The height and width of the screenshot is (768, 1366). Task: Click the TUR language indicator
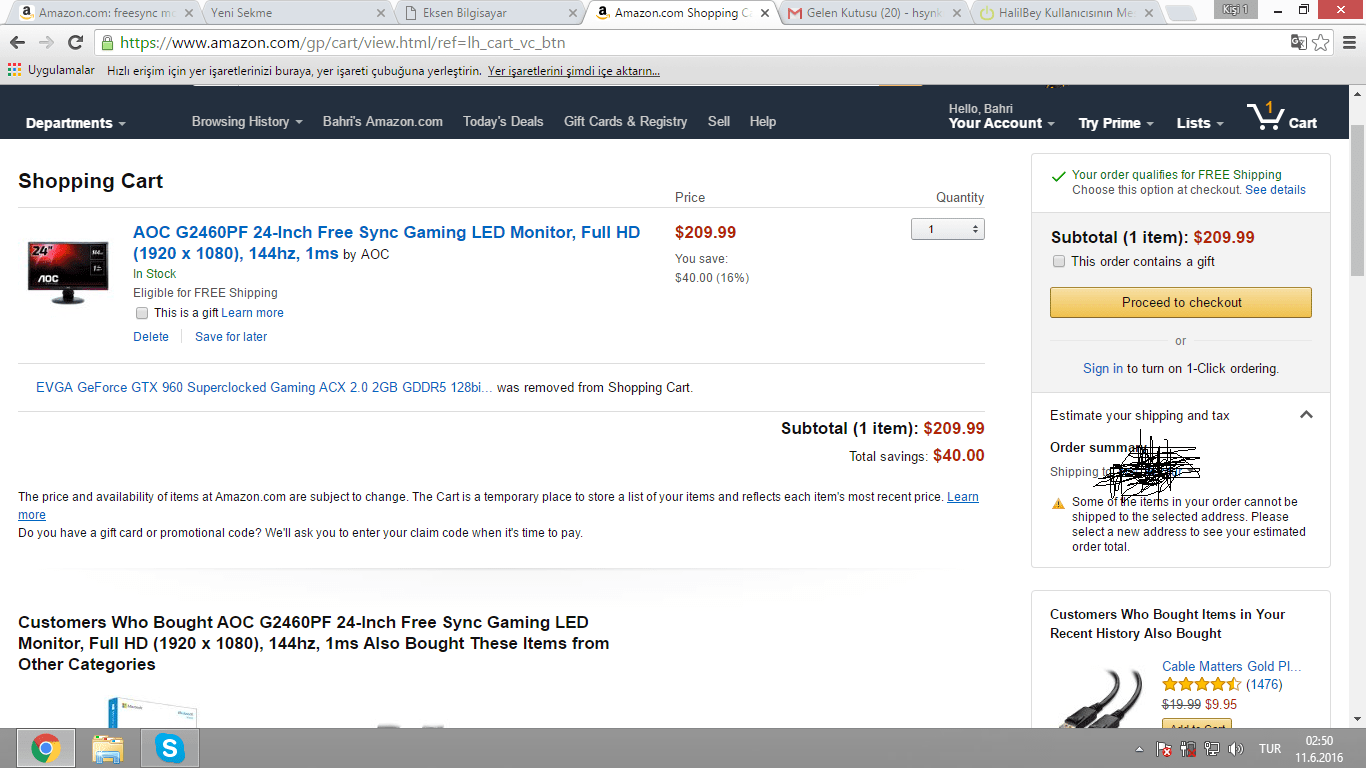1270,749
